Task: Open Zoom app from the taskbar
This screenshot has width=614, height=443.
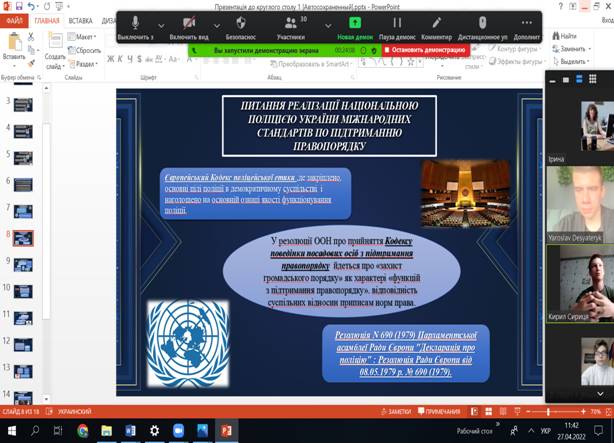Action: point(178,431)
